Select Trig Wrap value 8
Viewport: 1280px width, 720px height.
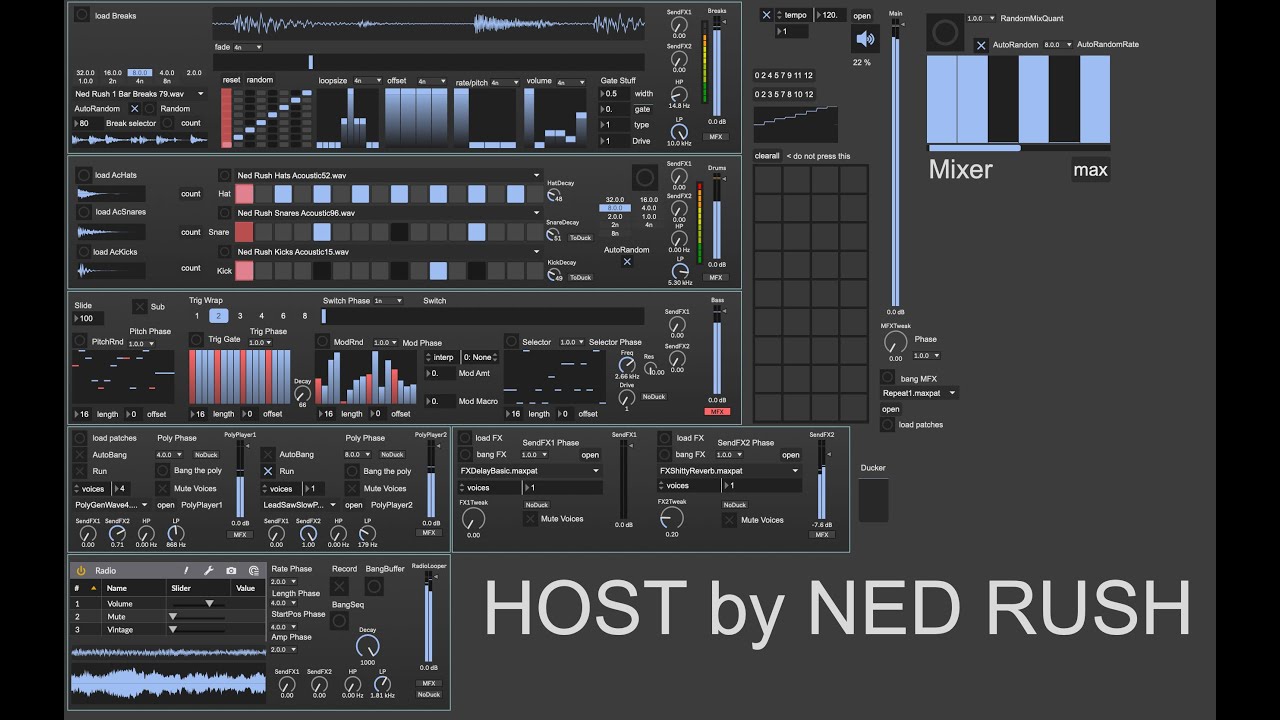click(x=305, y=315)
